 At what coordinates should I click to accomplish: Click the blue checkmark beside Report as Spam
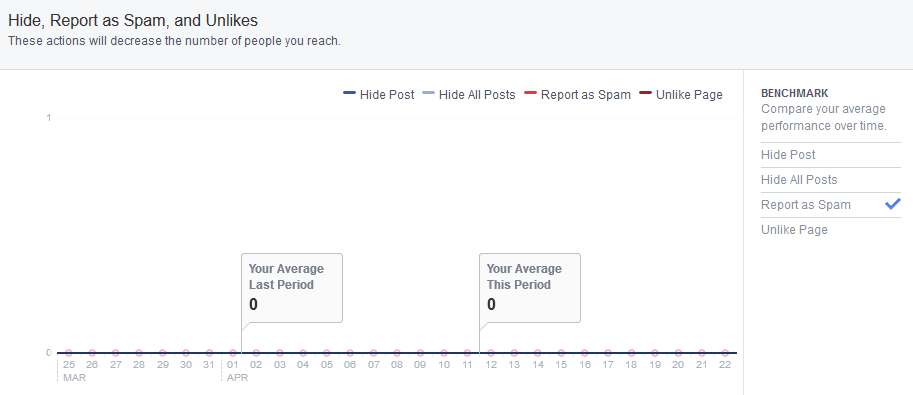pos(893,204)
